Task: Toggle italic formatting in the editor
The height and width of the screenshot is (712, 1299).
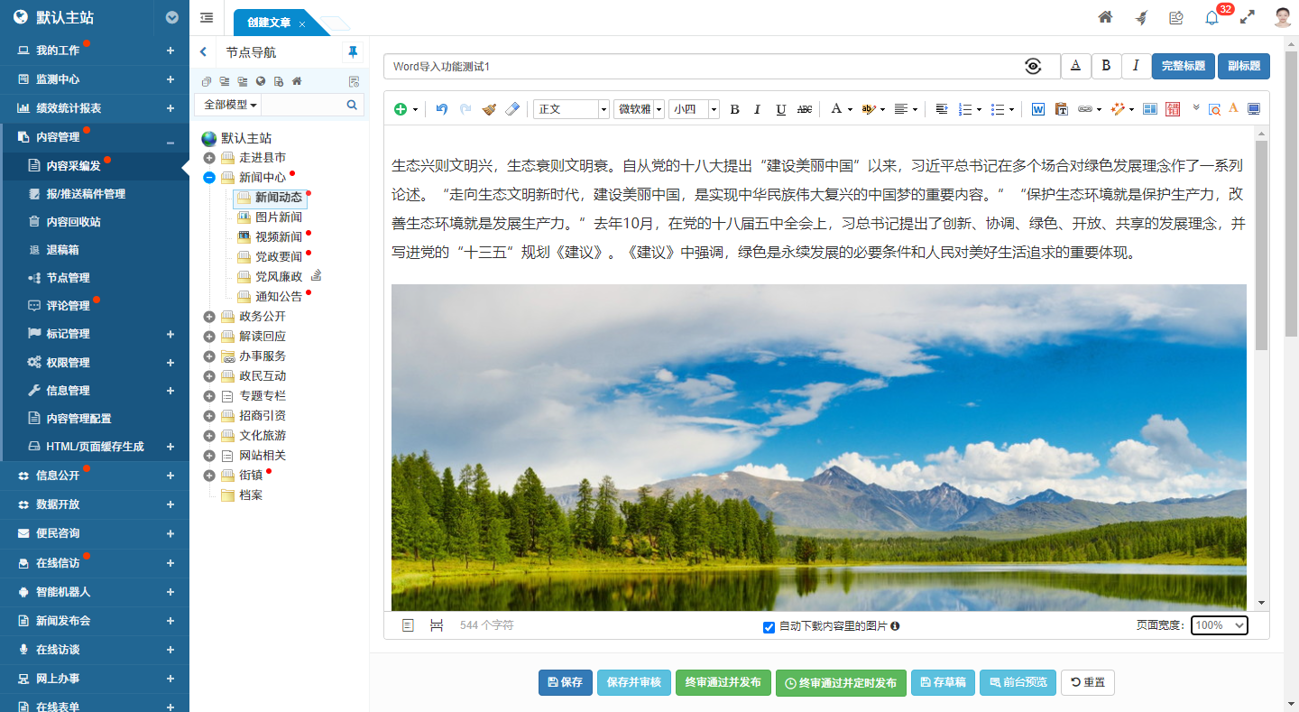Action: 757,109
